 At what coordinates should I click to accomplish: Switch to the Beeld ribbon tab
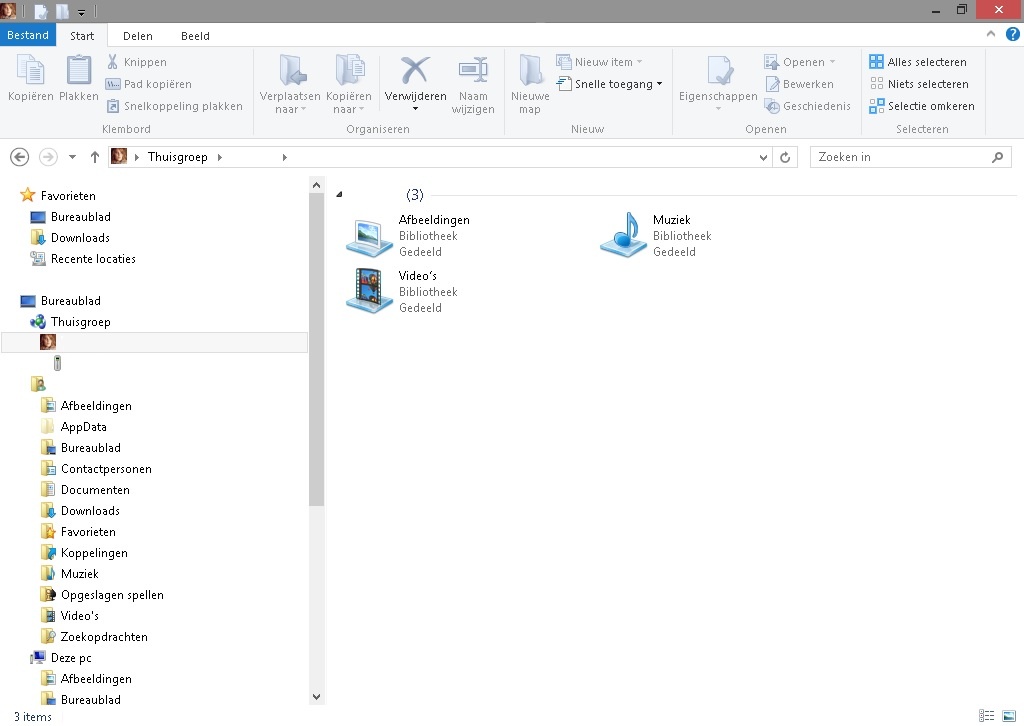click(x=195, y=36)
